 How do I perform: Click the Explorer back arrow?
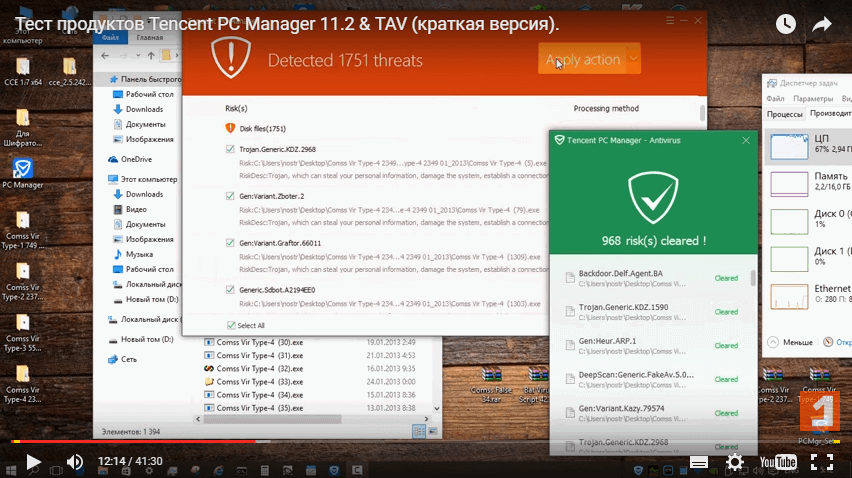105,55
